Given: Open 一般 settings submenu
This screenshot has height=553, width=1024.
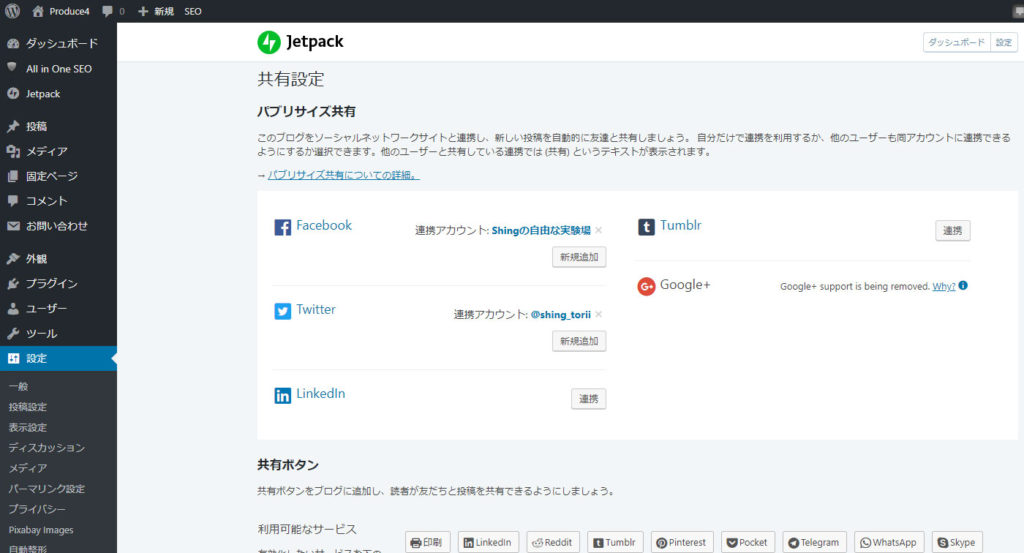Looking at the screenshot, I should (18, 386).
